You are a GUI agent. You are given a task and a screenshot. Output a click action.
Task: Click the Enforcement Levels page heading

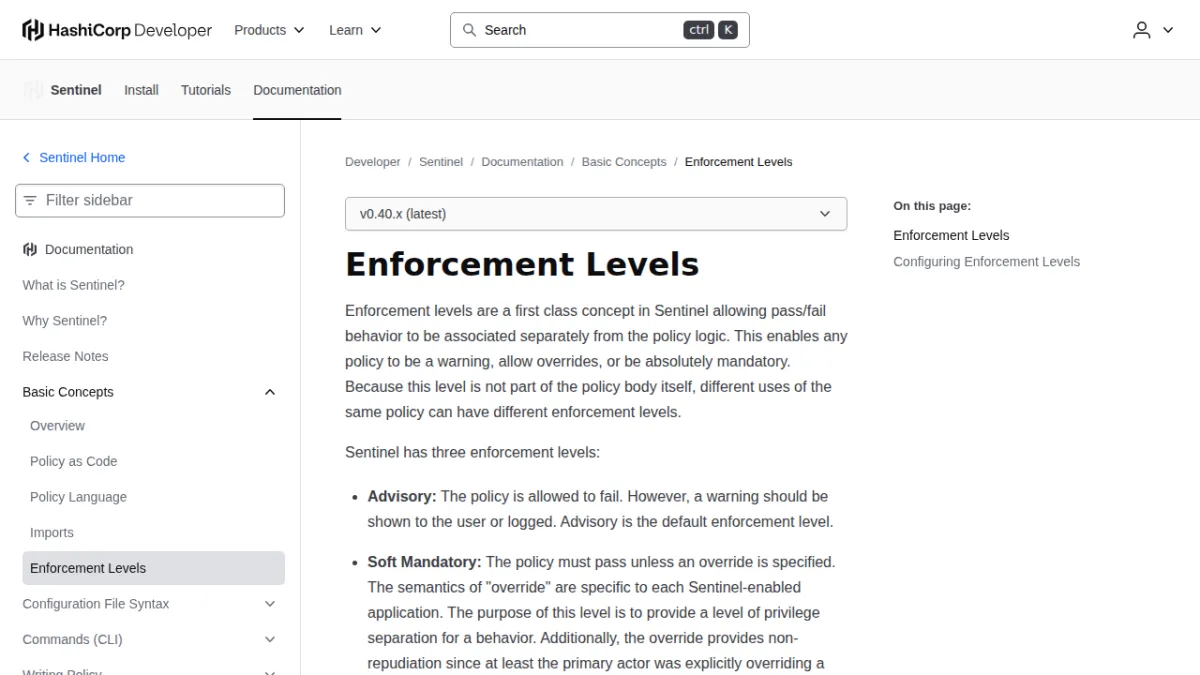(522, 265)
